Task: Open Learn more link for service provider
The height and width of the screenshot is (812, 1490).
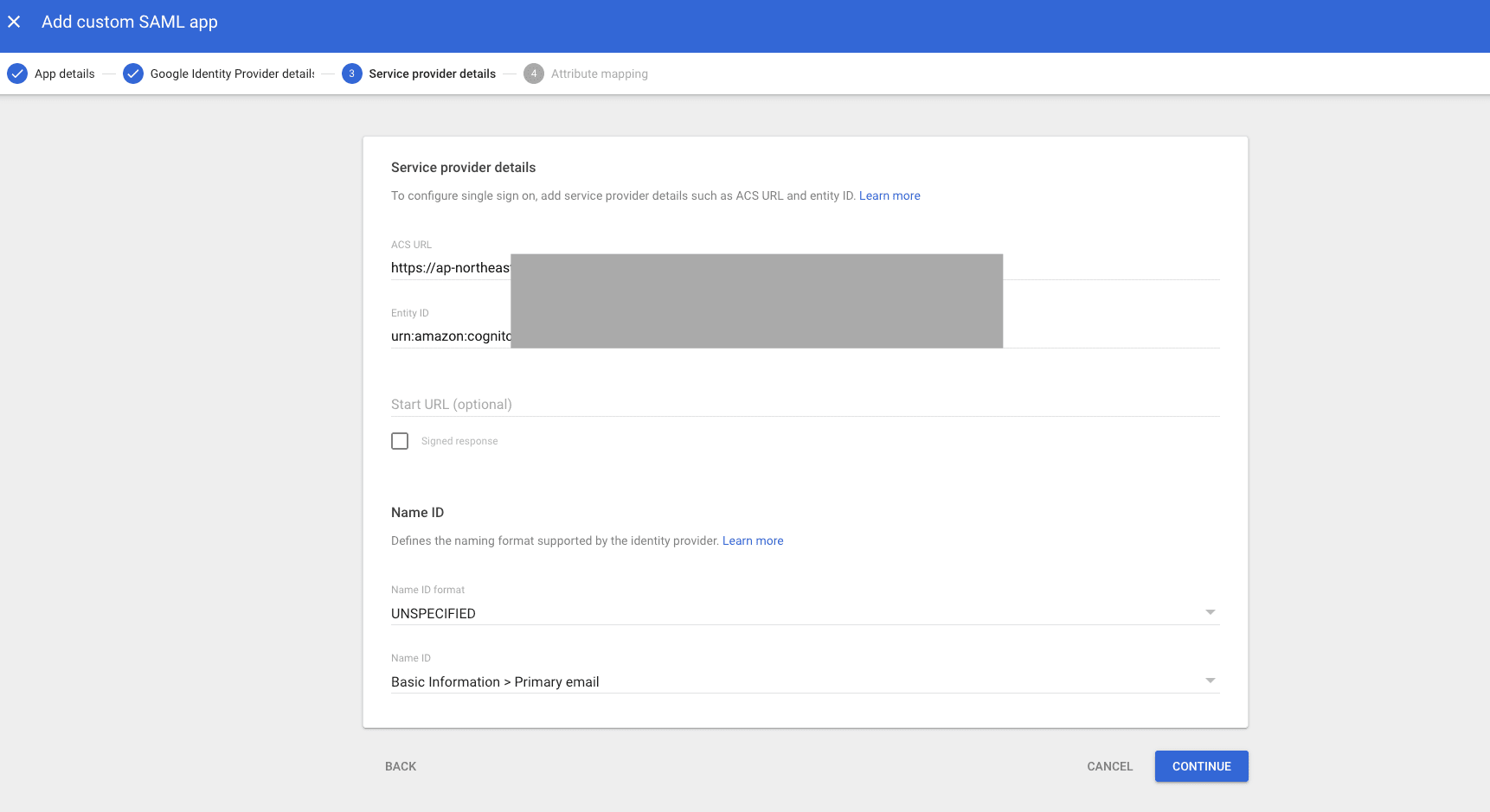Action: point(890,195)
